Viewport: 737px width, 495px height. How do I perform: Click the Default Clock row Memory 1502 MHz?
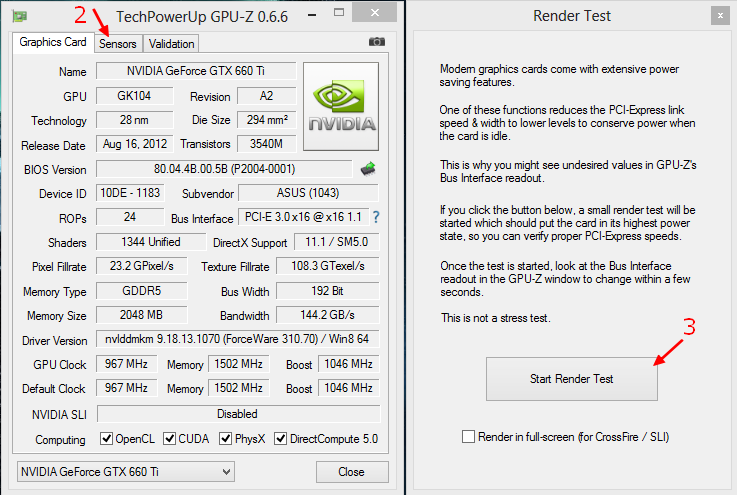(239, 388)
